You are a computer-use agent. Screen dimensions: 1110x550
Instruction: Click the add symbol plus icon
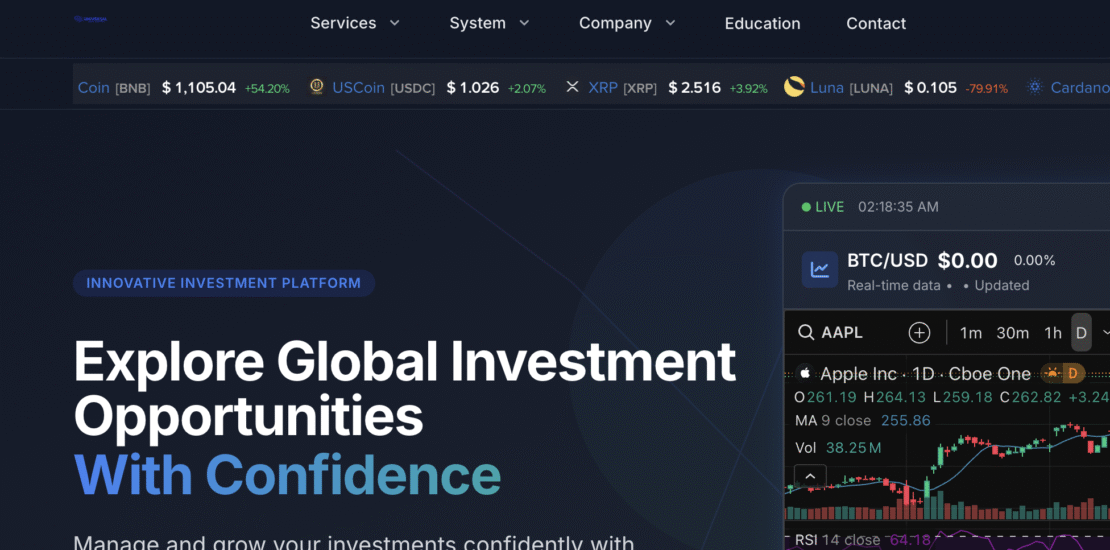[x=919, y=333]
